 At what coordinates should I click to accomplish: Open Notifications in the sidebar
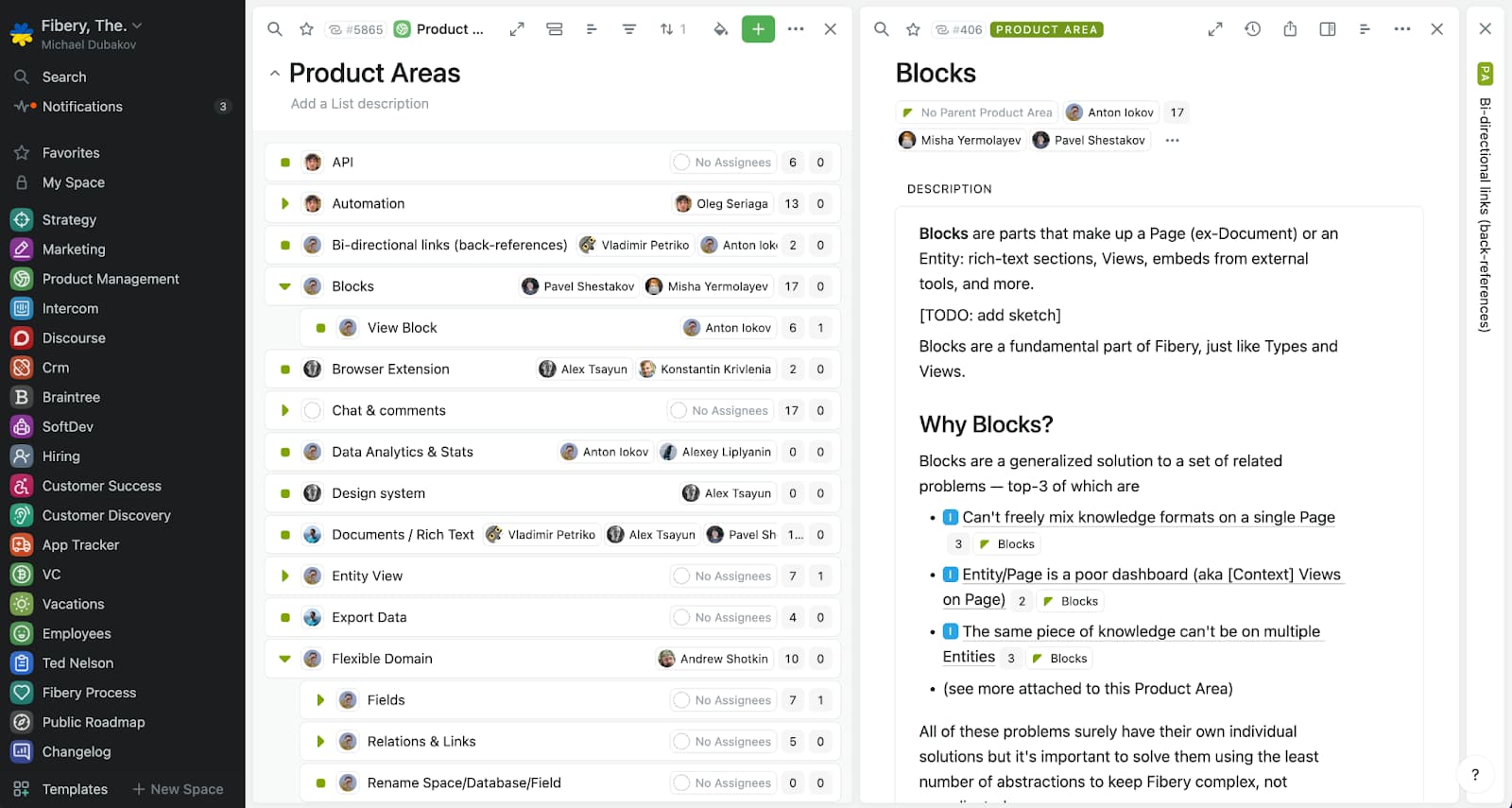82,107
